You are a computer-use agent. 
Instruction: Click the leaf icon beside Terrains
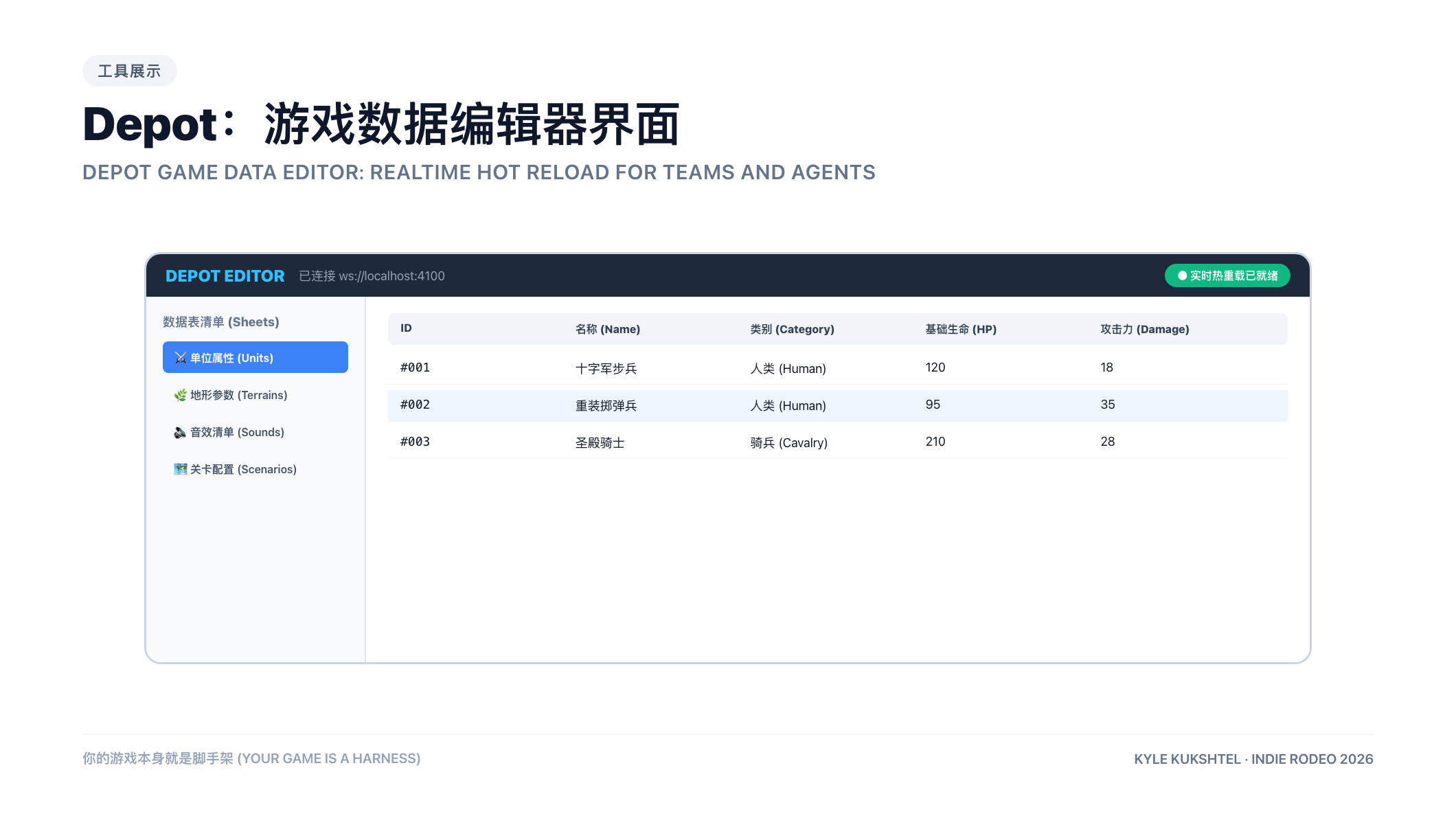pyautogui.click(x=181, y=395)
